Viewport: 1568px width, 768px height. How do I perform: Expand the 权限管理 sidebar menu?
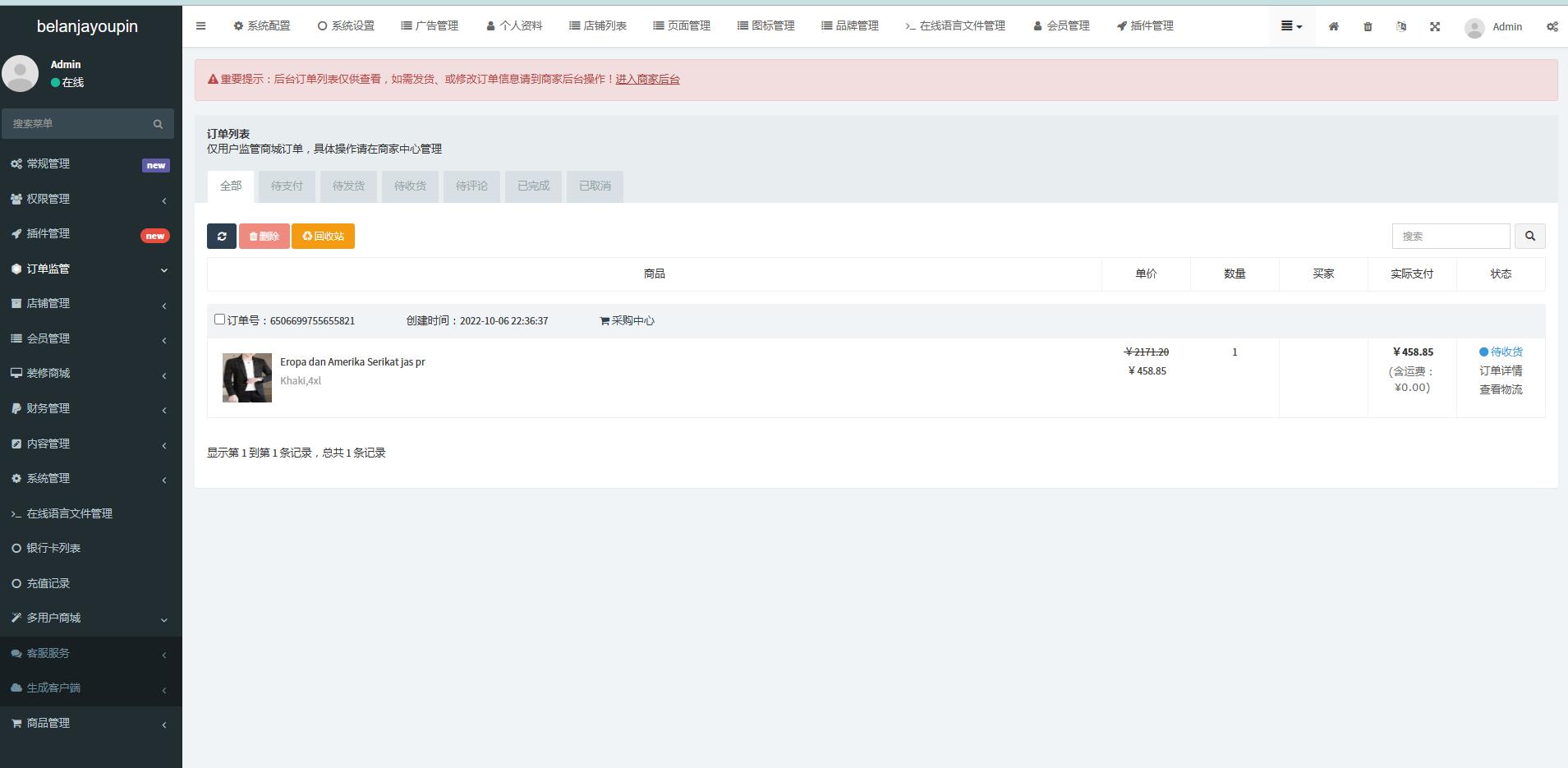point(90,199)
